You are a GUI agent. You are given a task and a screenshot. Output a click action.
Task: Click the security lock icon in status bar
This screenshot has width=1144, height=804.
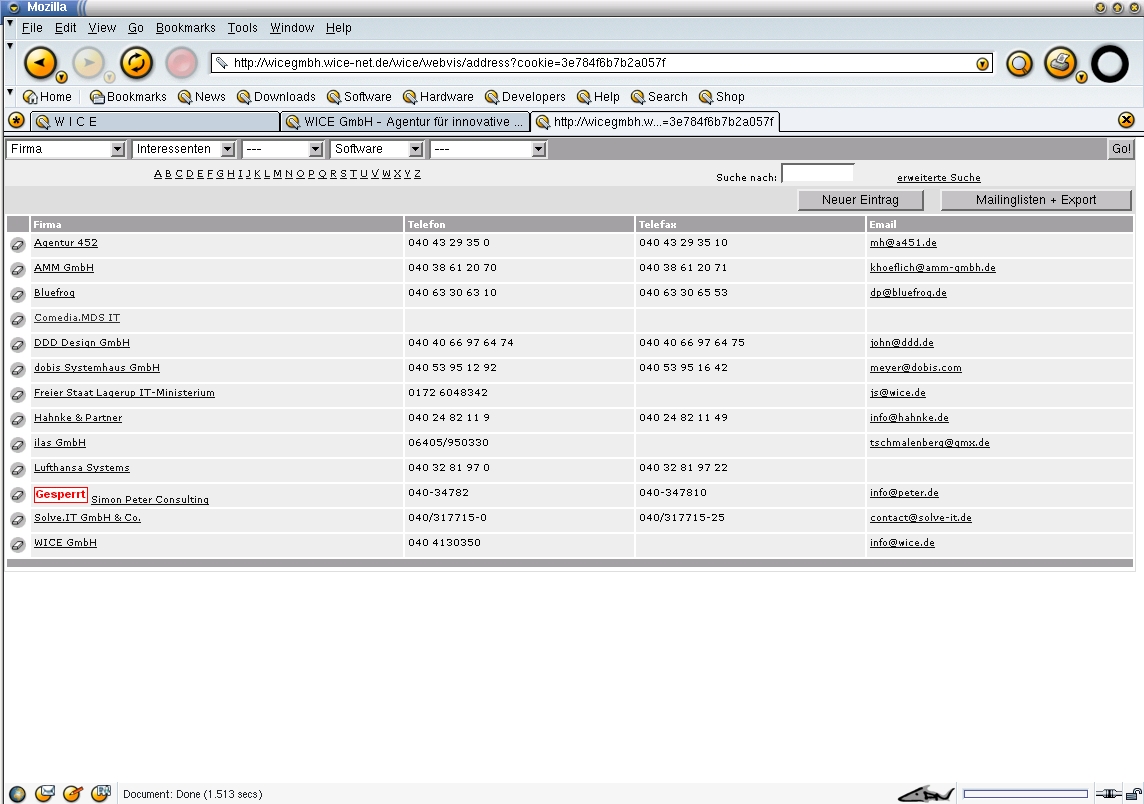point(1134,794)
